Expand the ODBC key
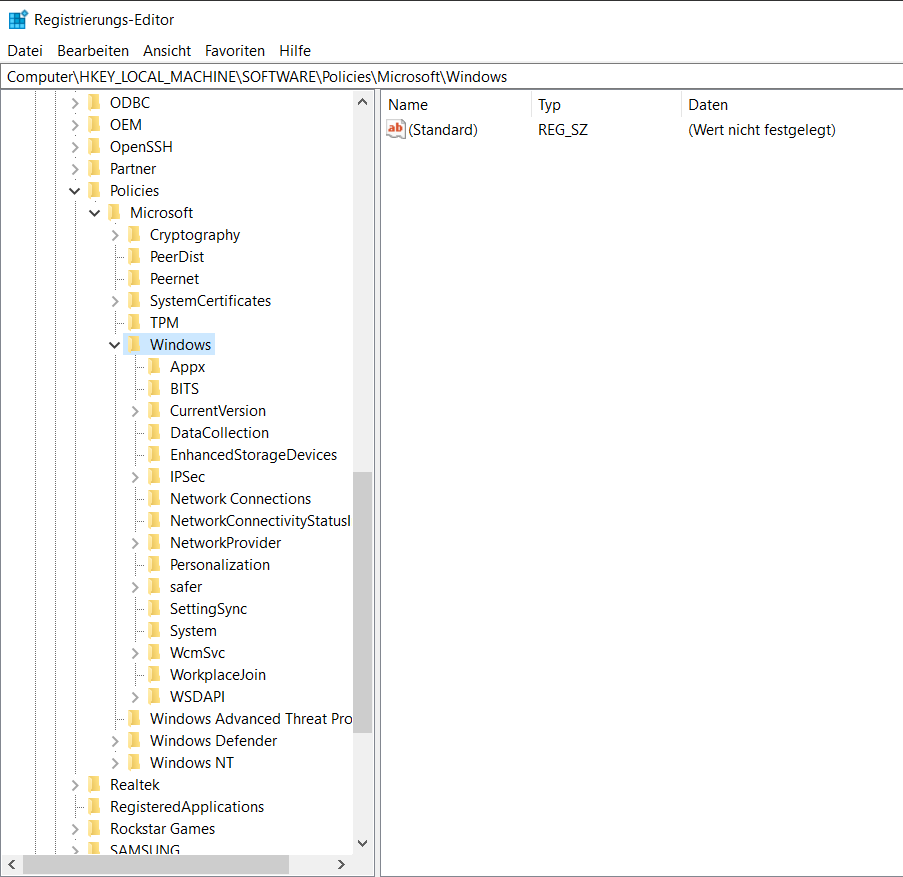903x877 pixels. [75, 103]
